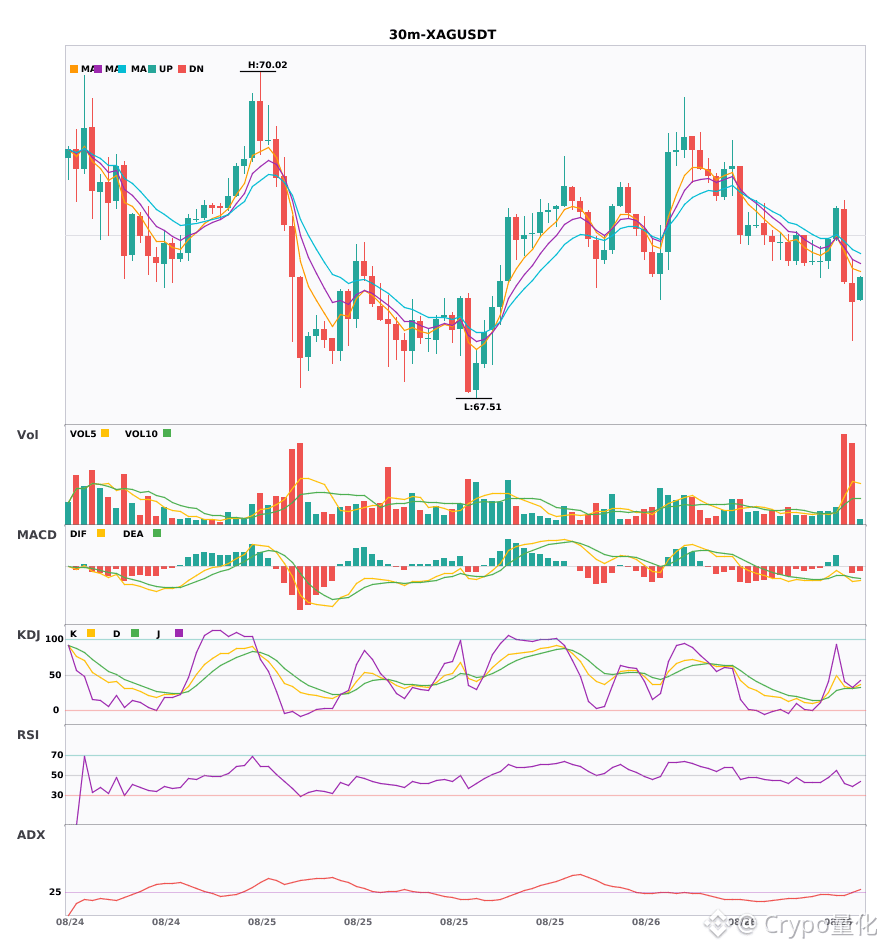Click the 25 threshold value in ADX panel
This screenshot has height=950, width=885.
coord(55,892)
